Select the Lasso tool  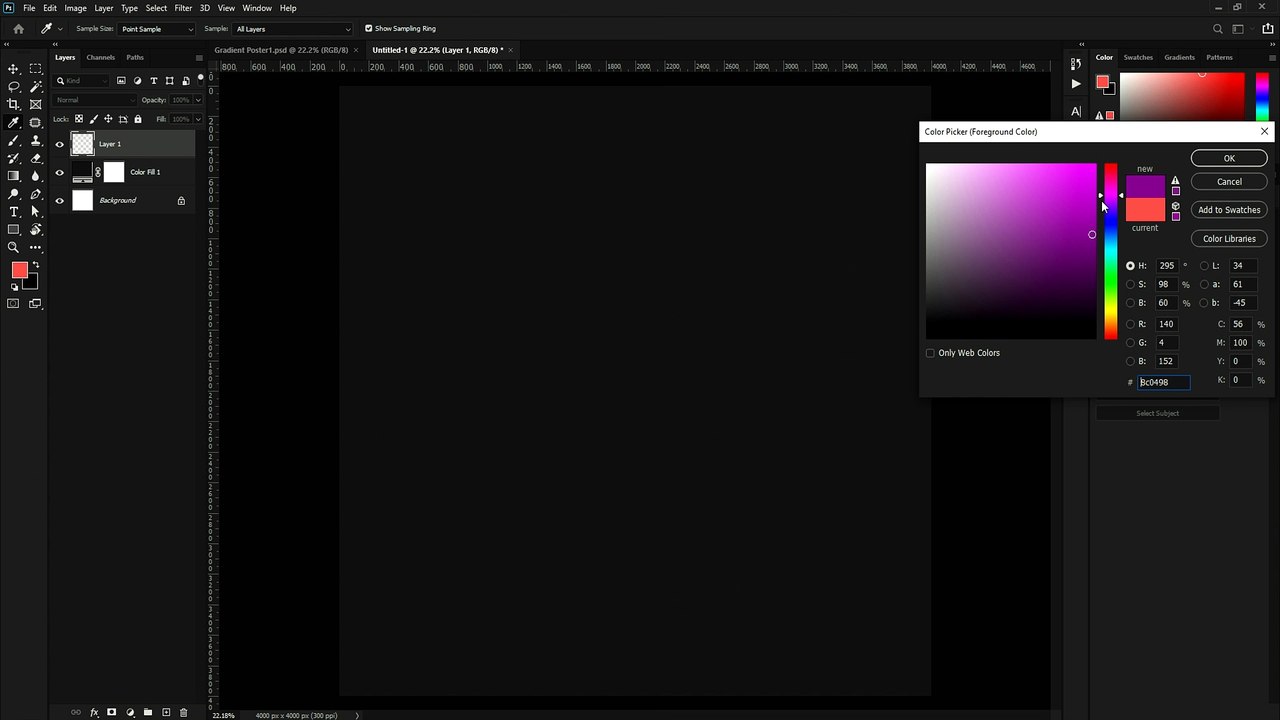[14, 87]
